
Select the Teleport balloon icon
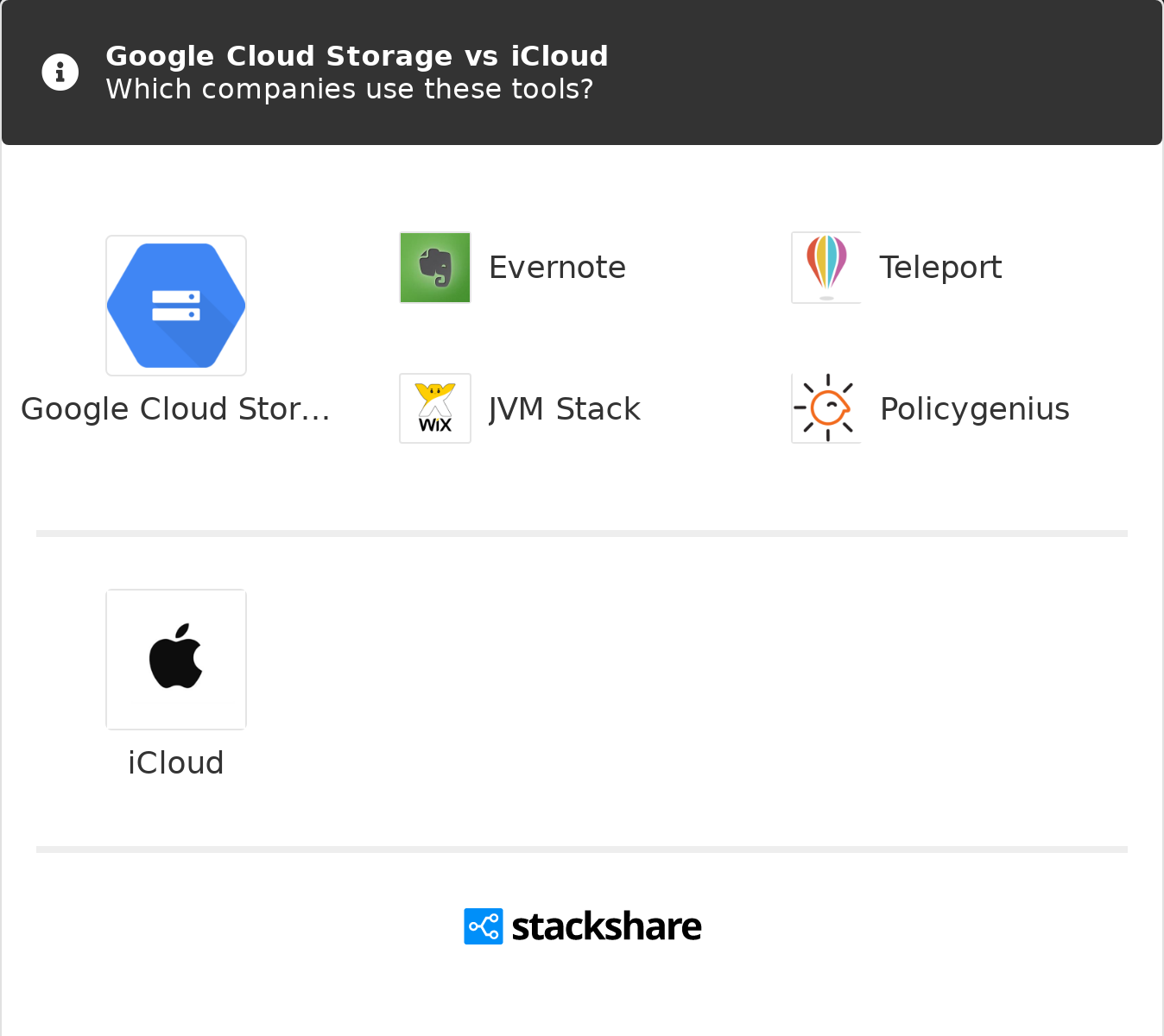click(826, 268)
